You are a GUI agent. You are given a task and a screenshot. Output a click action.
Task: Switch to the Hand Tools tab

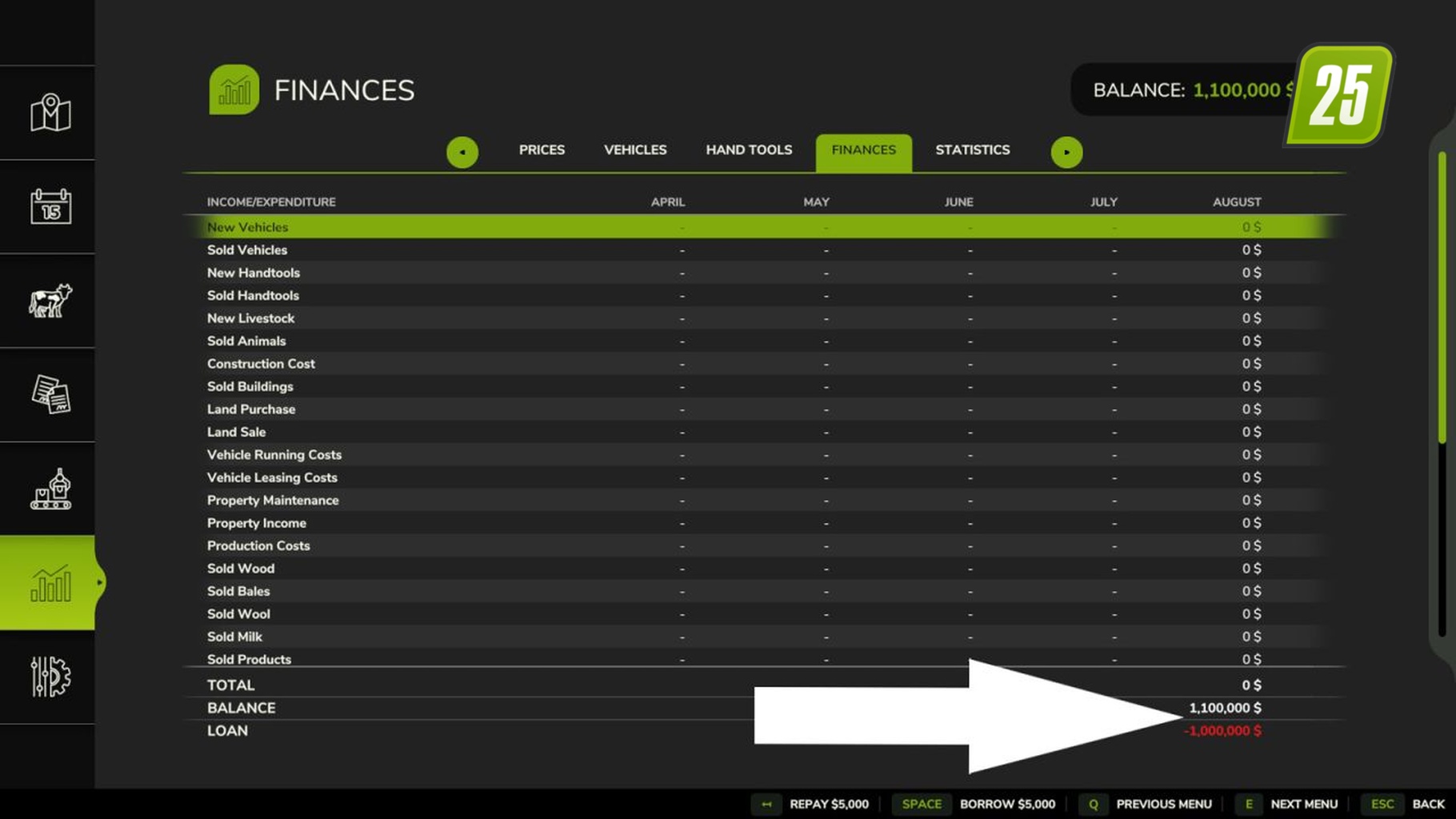(749, 150)
